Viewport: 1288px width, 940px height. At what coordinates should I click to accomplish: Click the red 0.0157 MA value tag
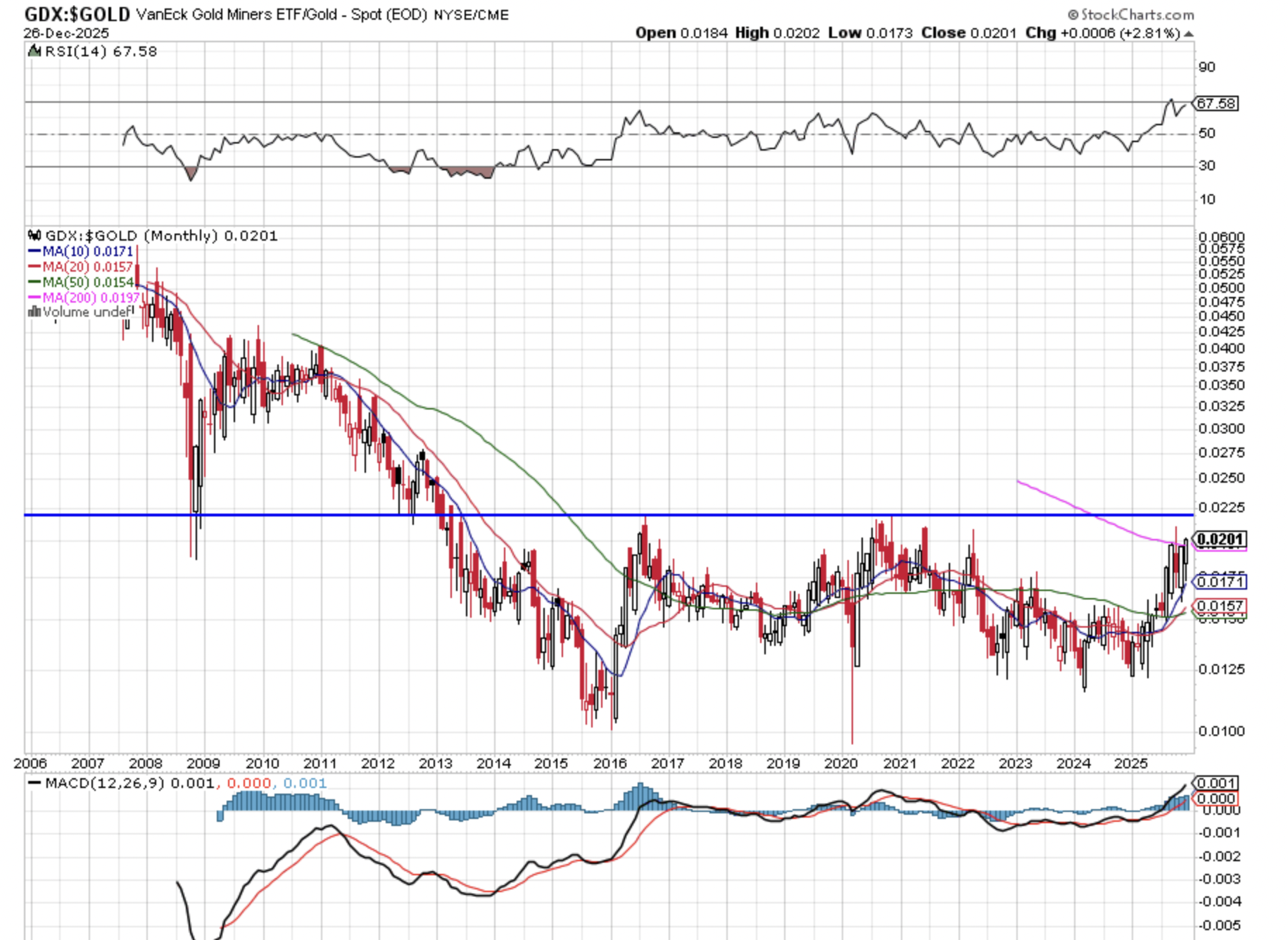tap(1220, 606)
